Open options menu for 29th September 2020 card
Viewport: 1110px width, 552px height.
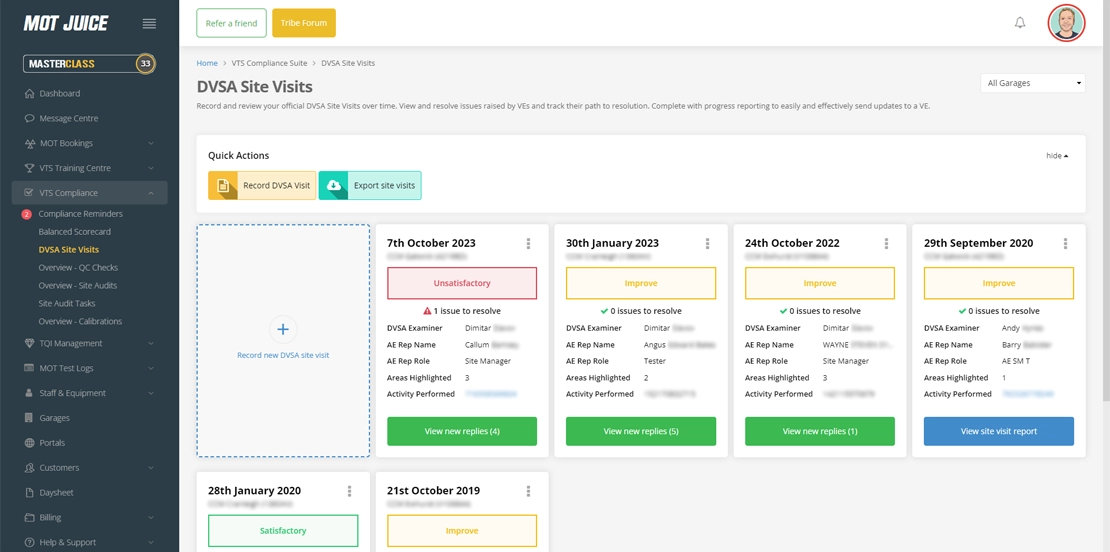click(1065, 243)
